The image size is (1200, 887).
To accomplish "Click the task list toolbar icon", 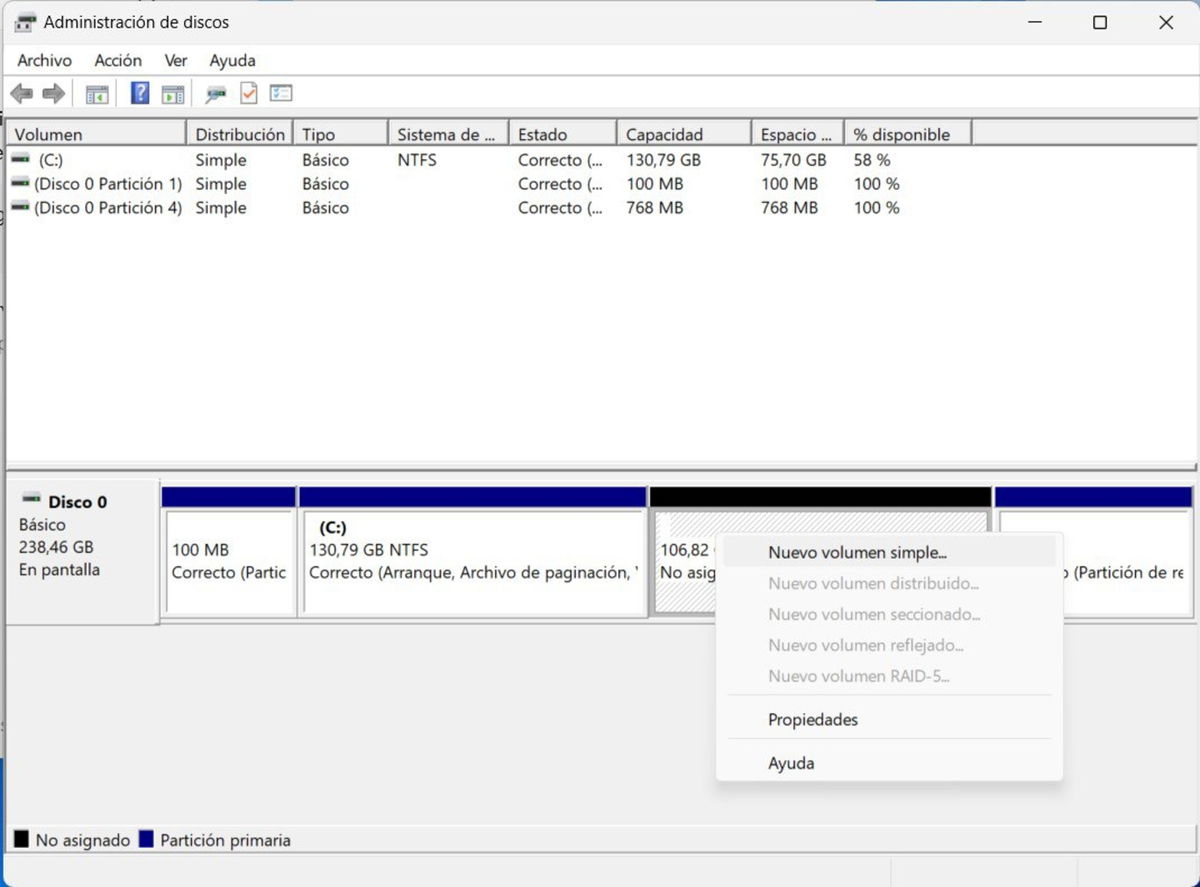I will click(281, 93).
